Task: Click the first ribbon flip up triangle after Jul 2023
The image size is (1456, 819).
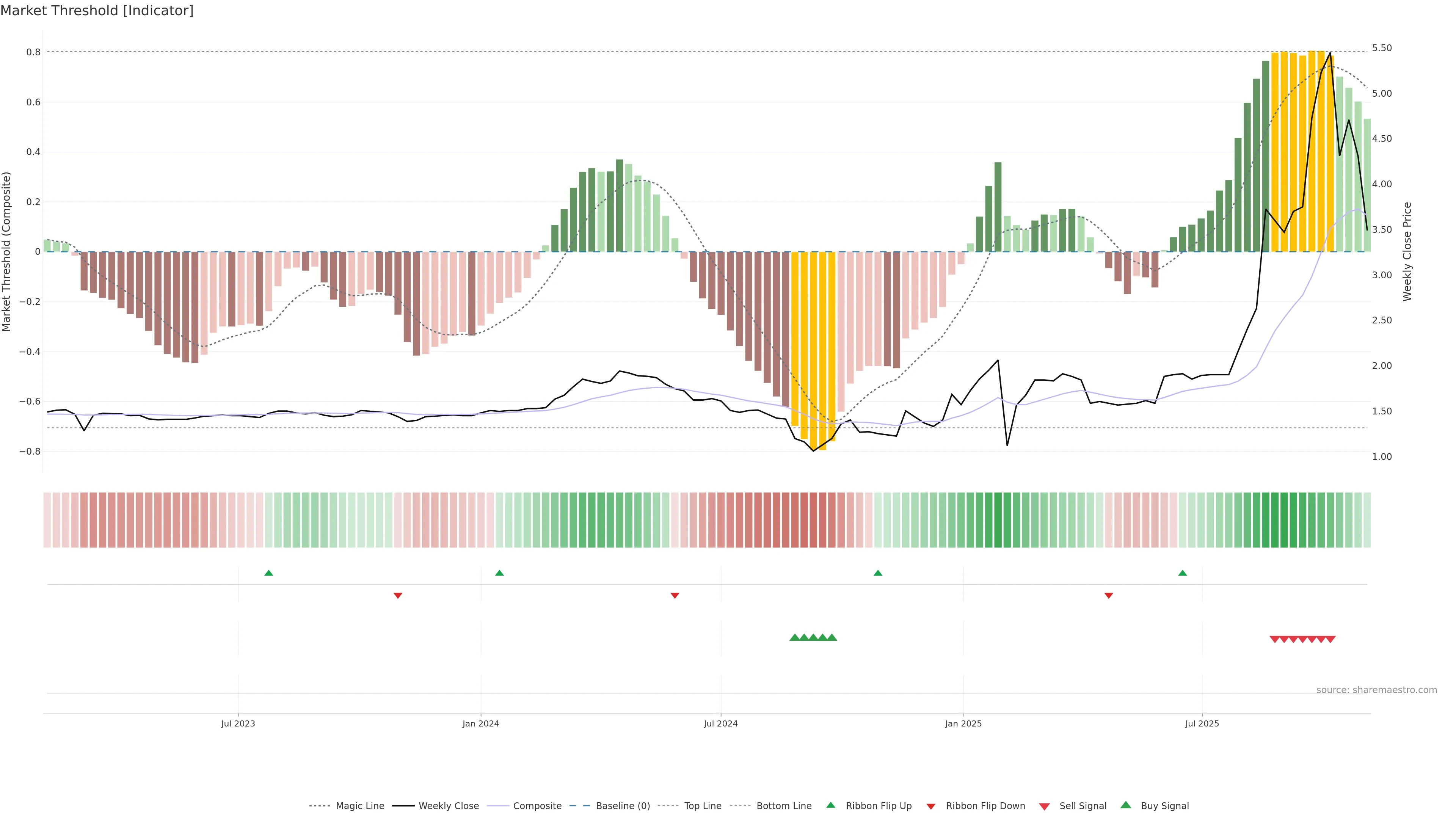Action: (268, 573)
